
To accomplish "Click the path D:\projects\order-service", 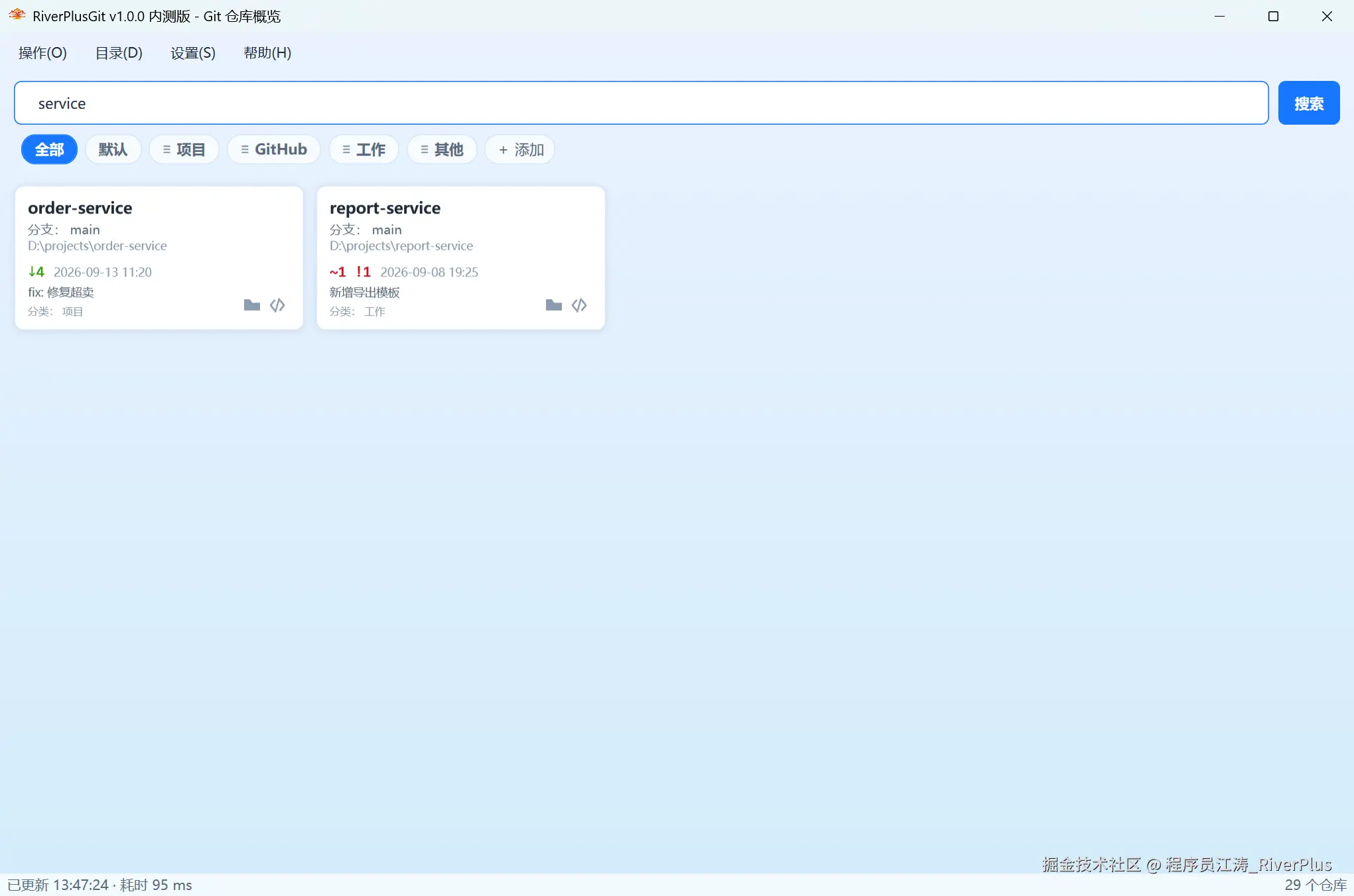I will coord(98,246).
